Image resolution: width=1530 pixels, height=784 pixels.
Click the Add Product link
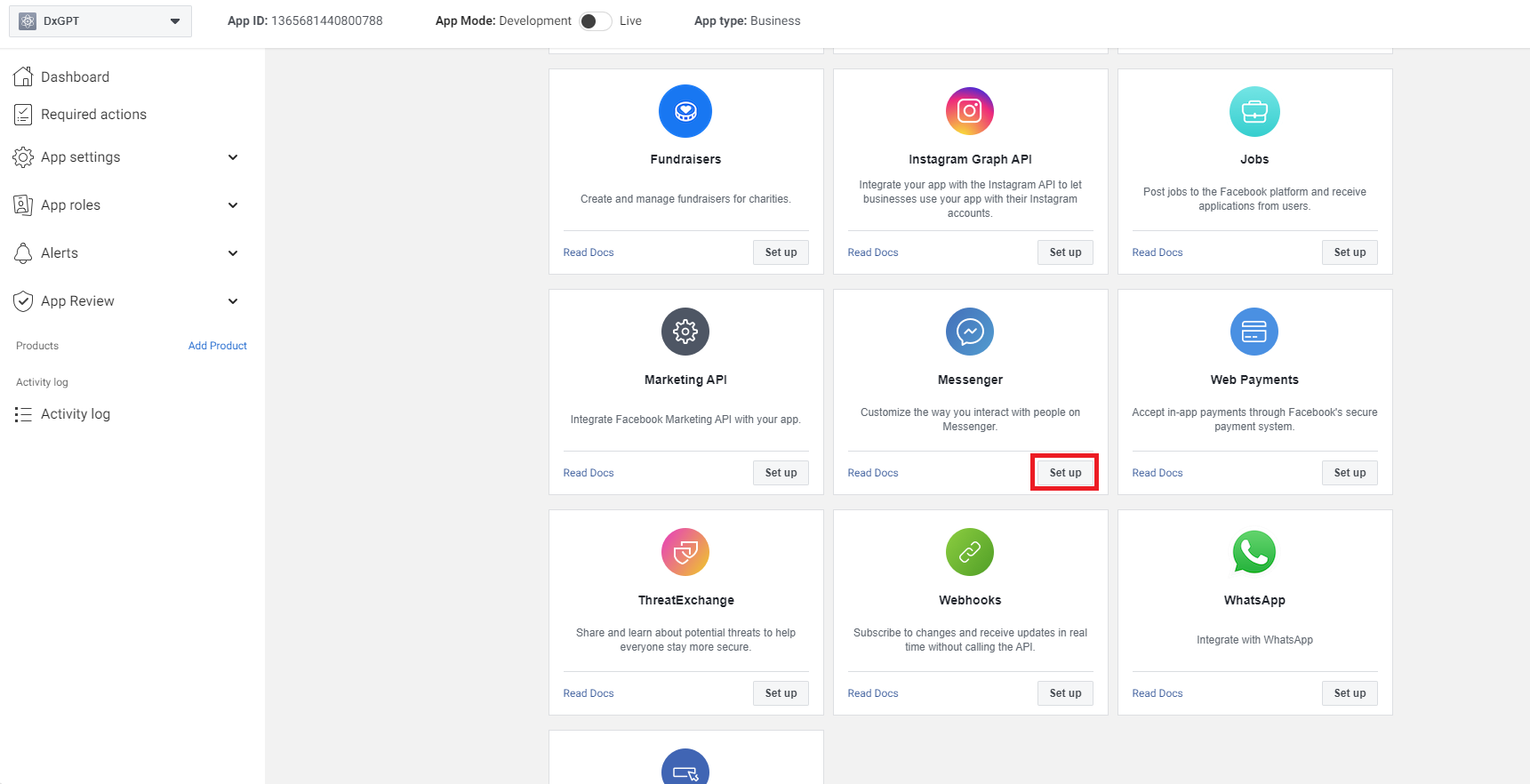217,346
